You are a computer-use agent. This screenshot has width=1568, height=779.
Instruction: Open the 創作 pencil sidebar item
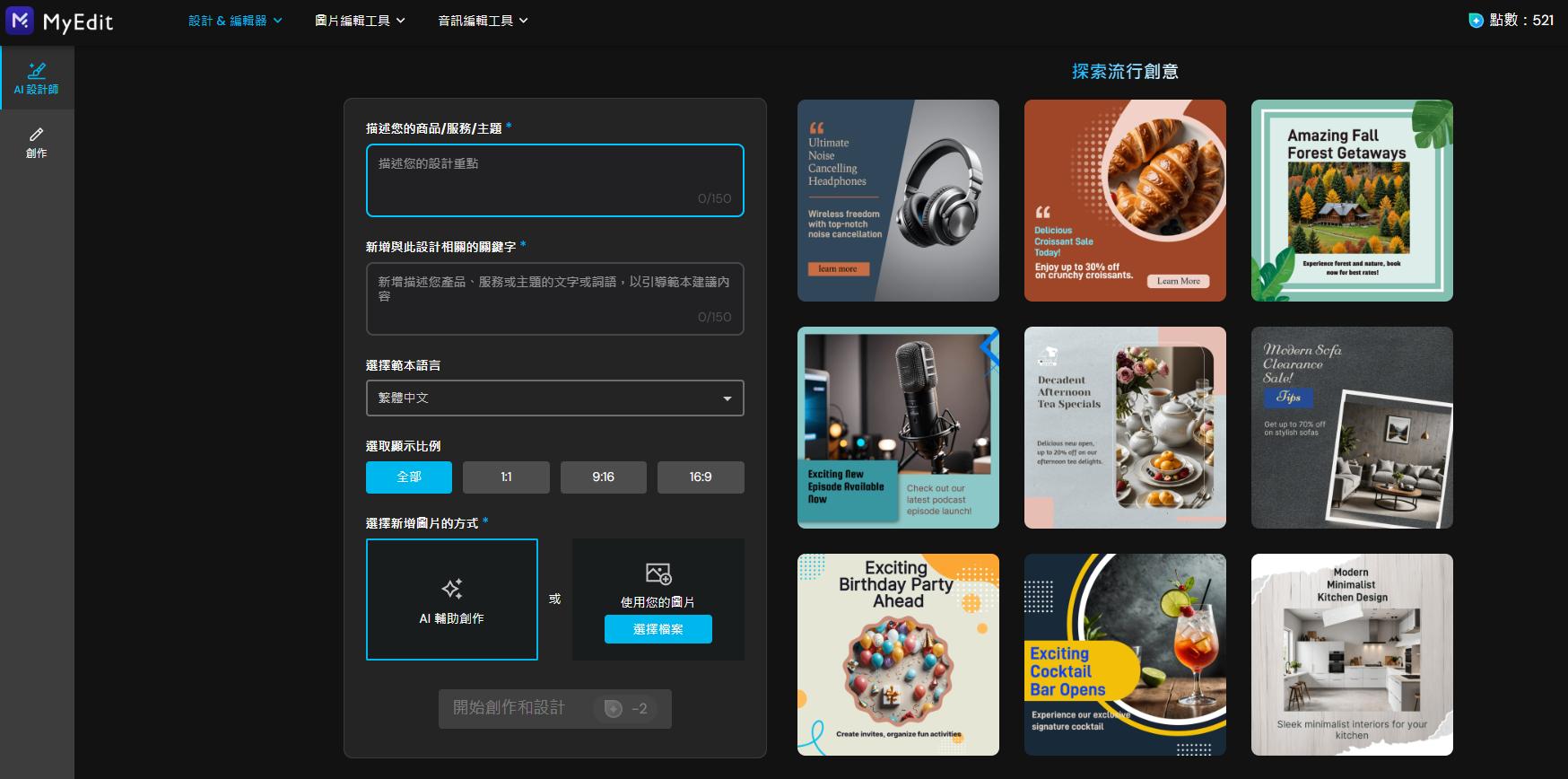[x=37, y=142]
